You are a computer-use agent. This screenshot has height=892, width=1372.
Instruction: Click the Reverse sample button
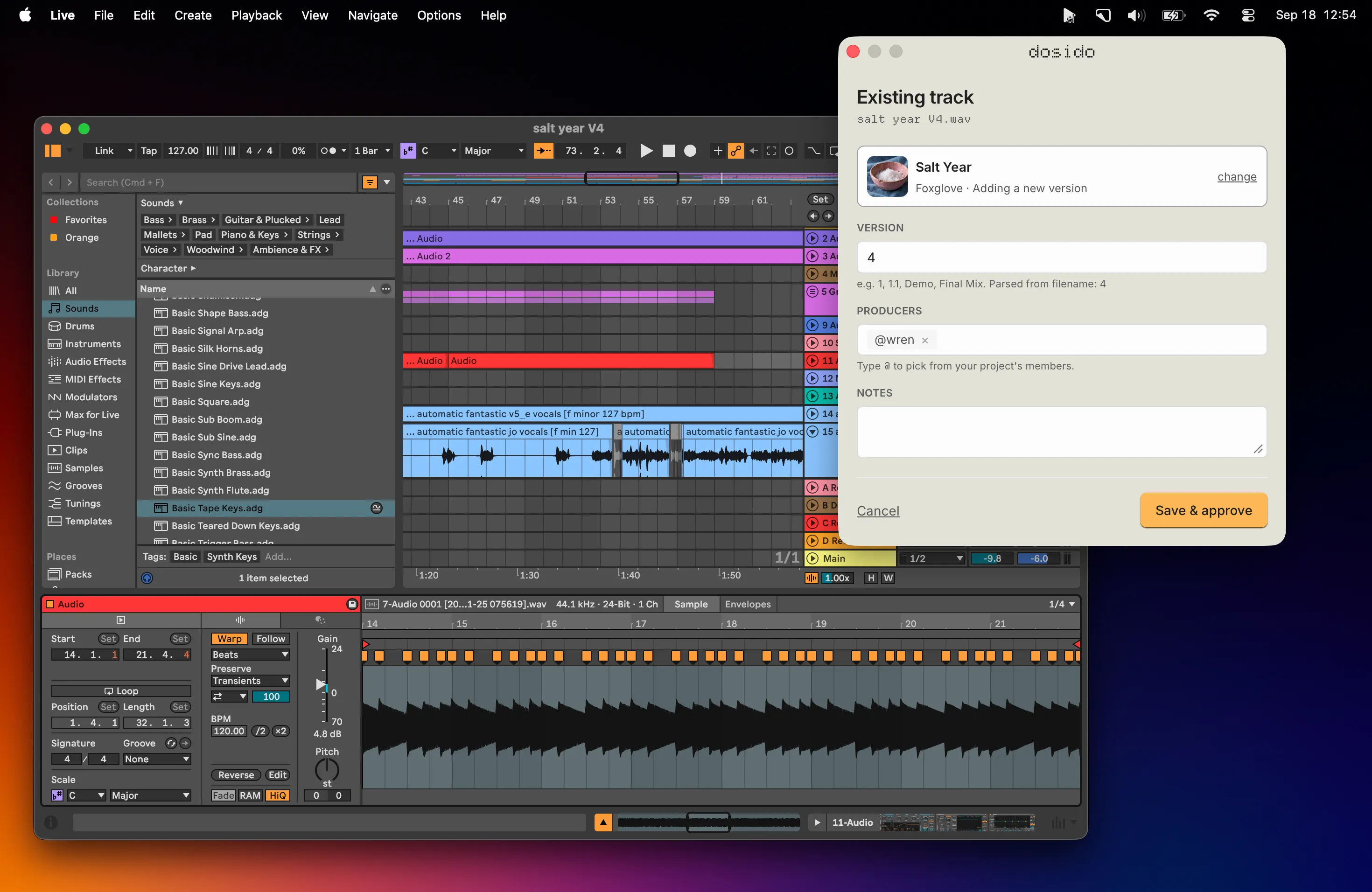236,776
